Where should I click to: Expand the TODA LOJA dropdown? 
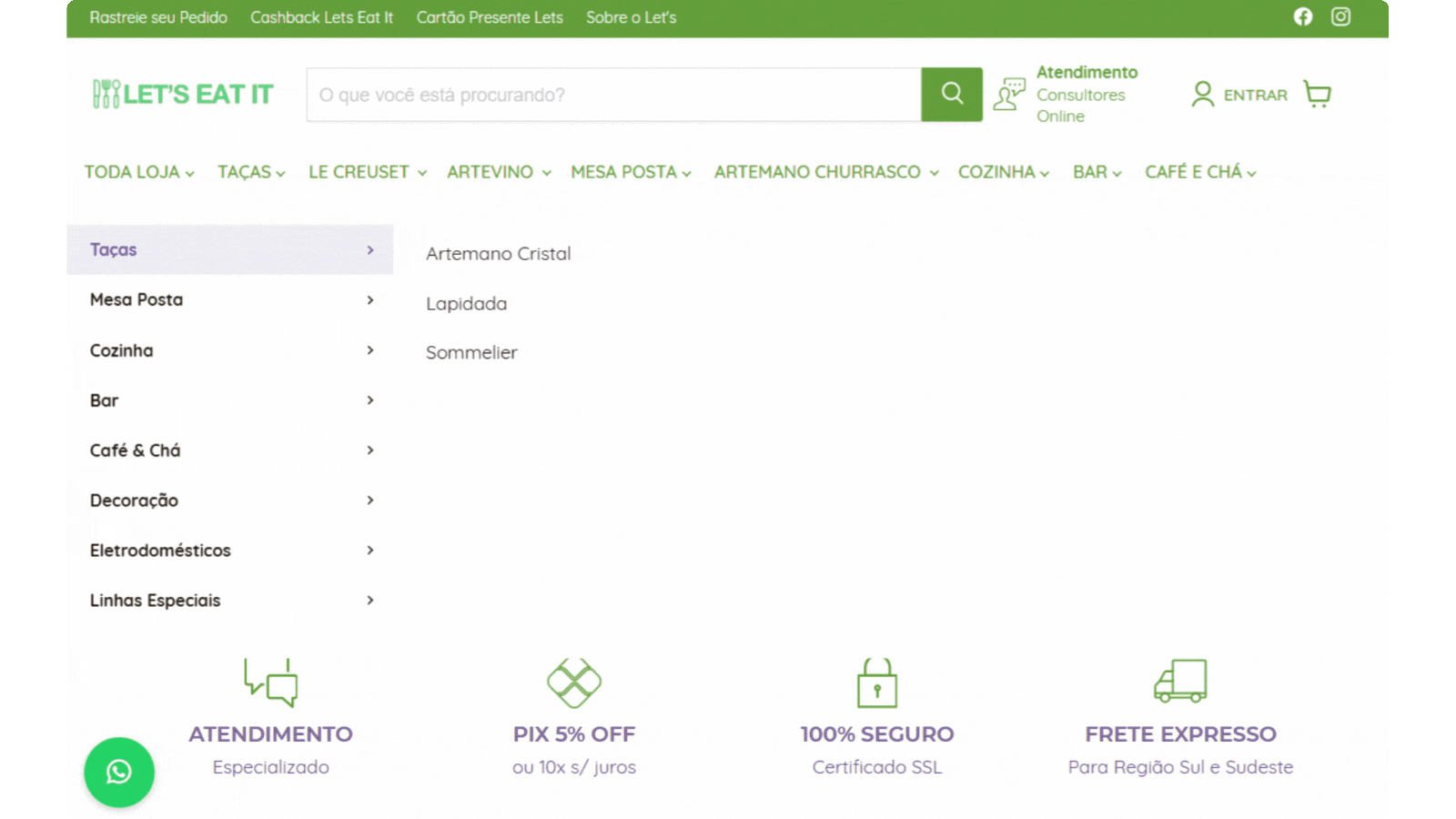point(139,172)
